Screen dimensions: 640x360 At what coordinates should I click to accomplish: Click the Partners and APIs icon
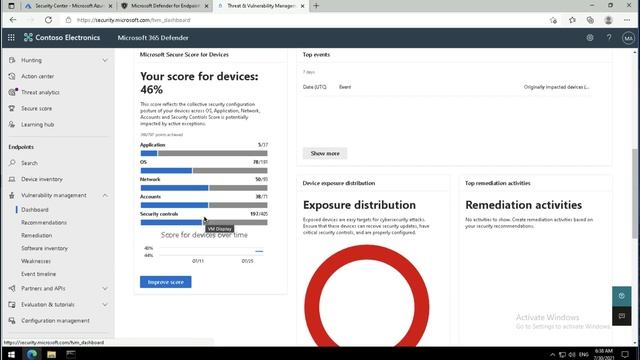(x=12, y=288)
